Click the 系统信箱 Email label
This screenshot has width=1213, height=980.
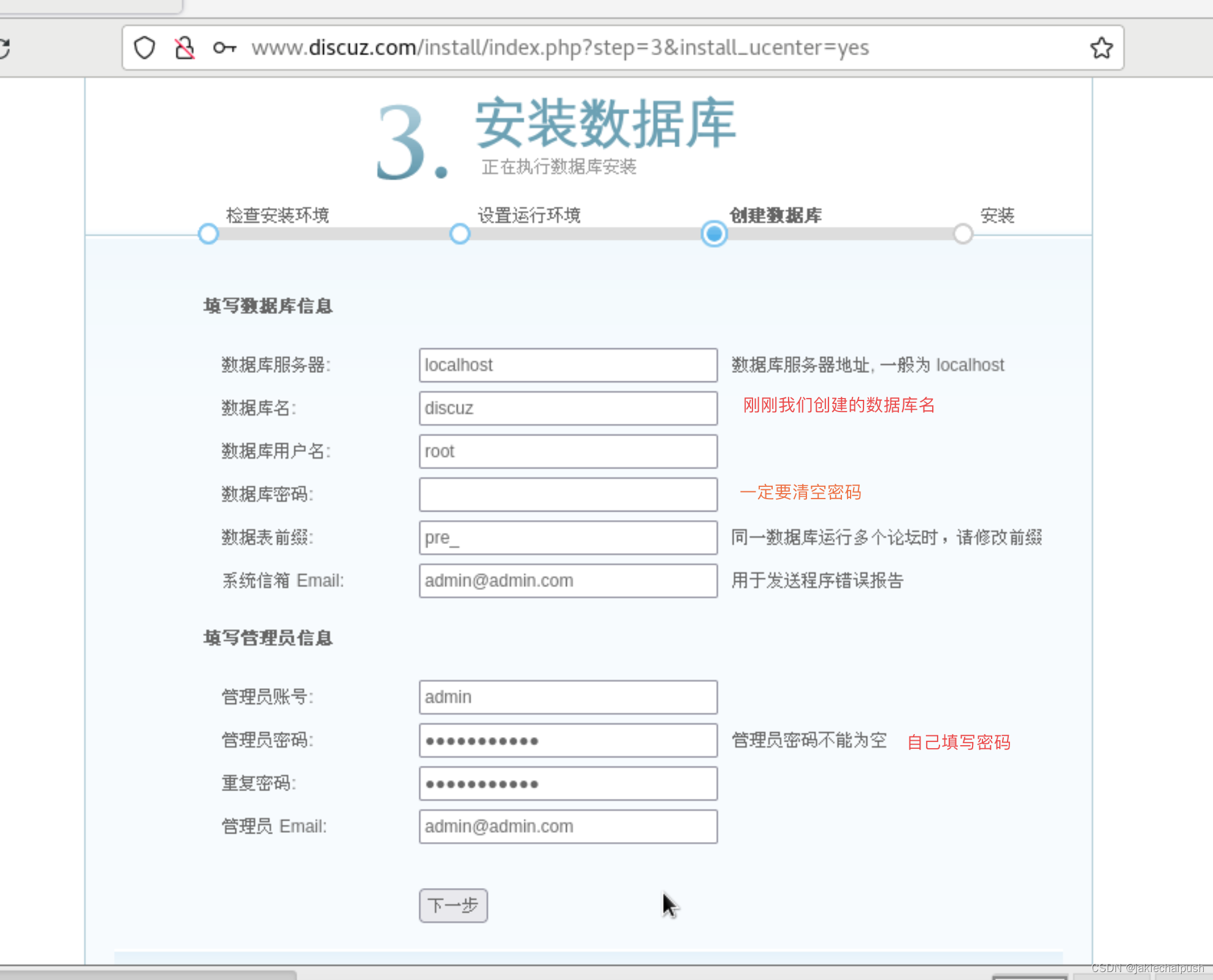[x=283, y=580]
